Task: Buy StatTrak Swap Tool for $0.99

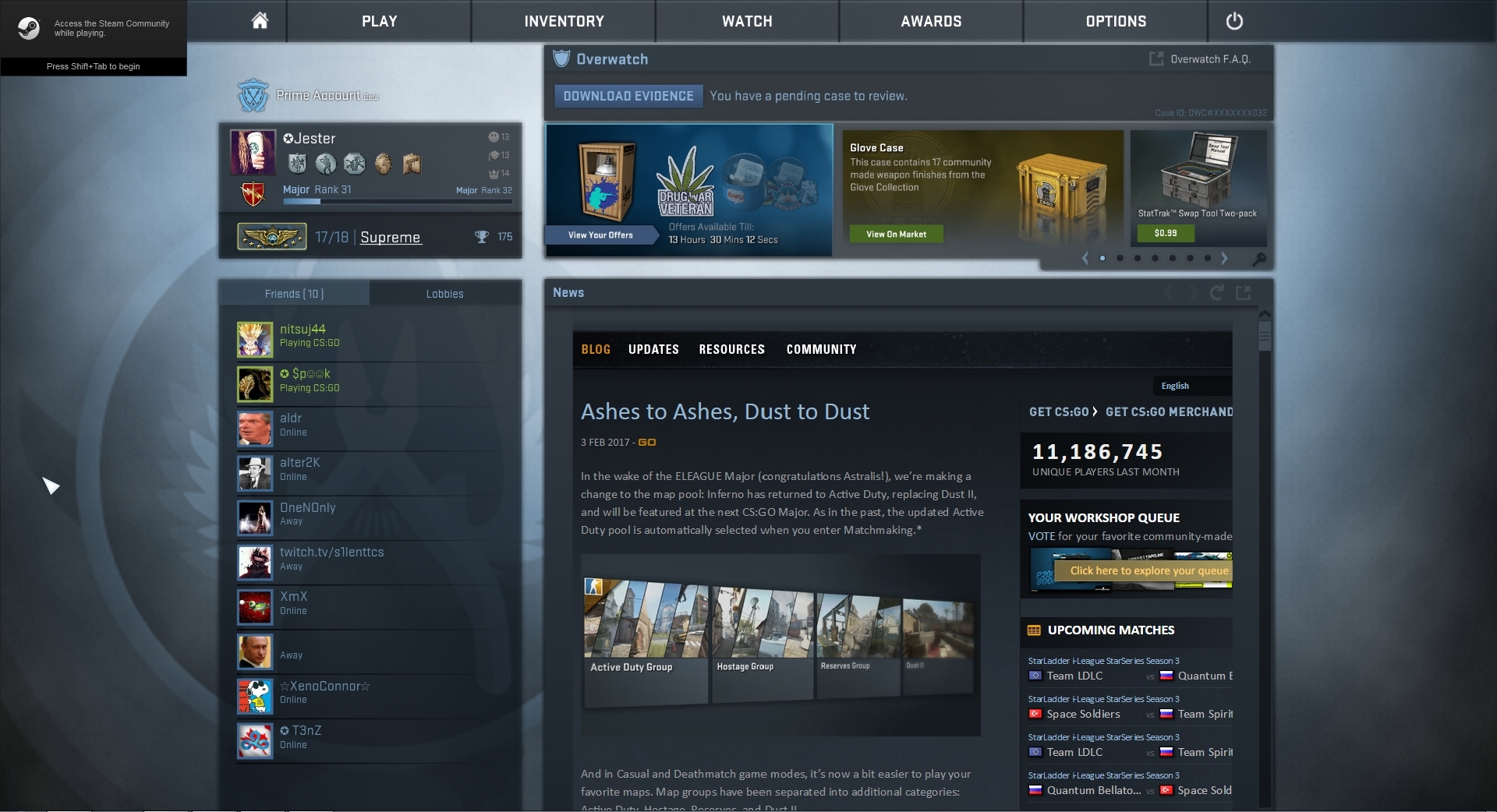Action: [1165, 232]
